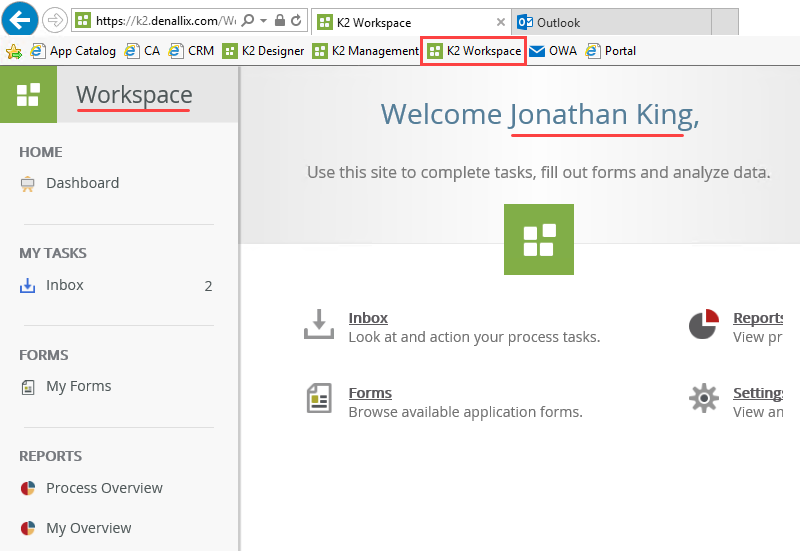Click the My Forms document icon
Image resolution: width=800 pixels, height=551 pixels.
click(28, 387)
